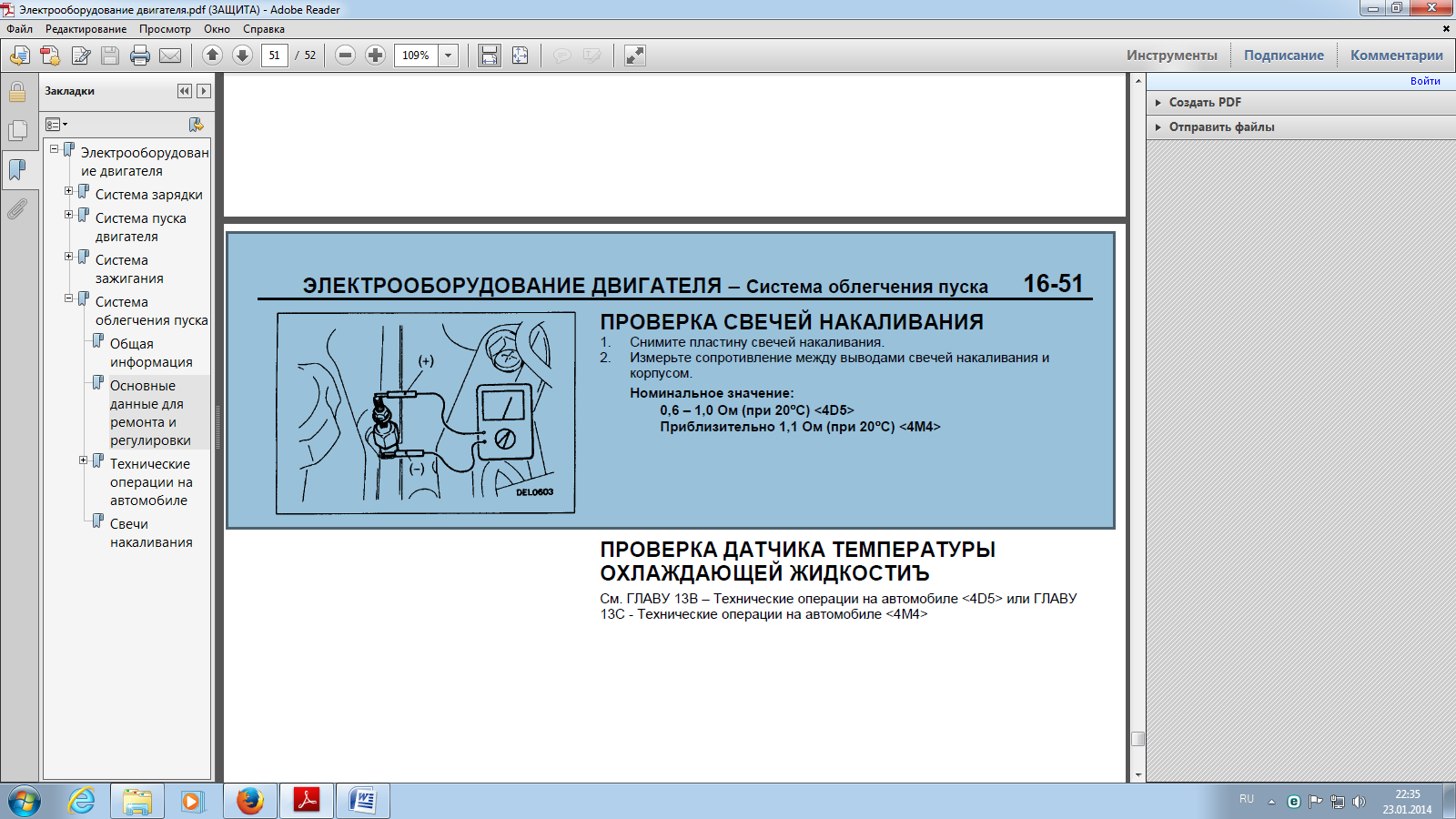Image resolution: width=1456 pixels, height=819 pixels.
Task: Open the Просмотр menu
Action: pyautogui.click(x=165, y=29)
